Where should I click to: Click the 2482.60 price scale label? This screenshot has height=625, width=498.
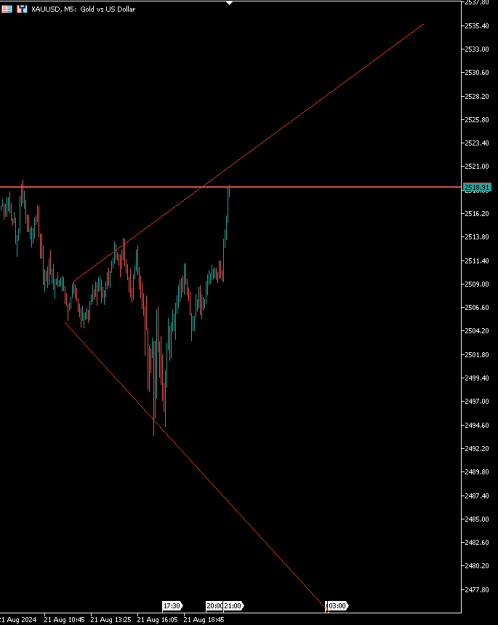click(477, 542)
